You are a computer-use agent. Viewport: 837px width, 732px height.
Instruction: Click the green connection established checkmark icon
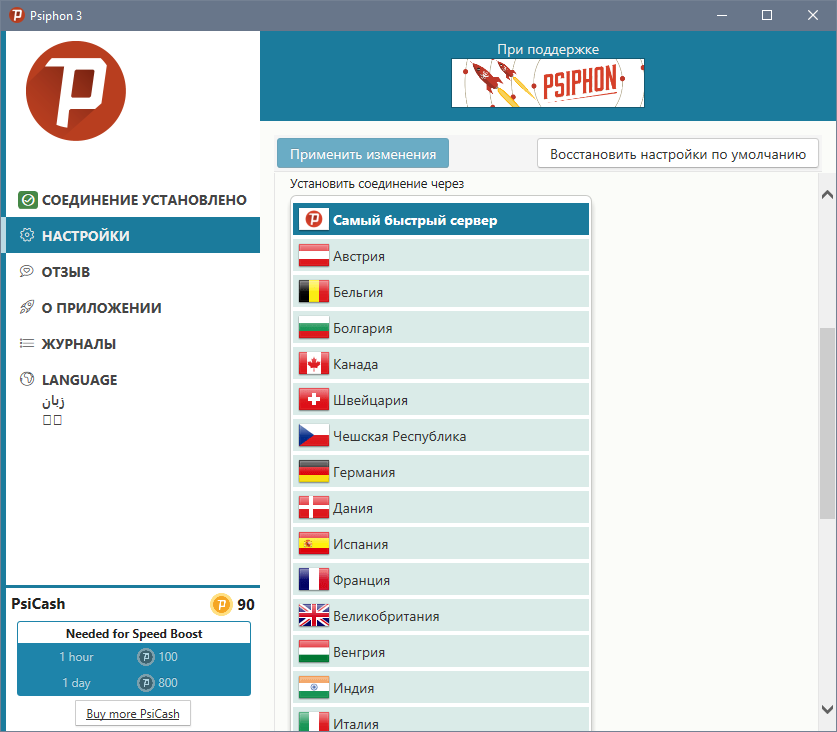pyautogui.click(x=28, y=200)
